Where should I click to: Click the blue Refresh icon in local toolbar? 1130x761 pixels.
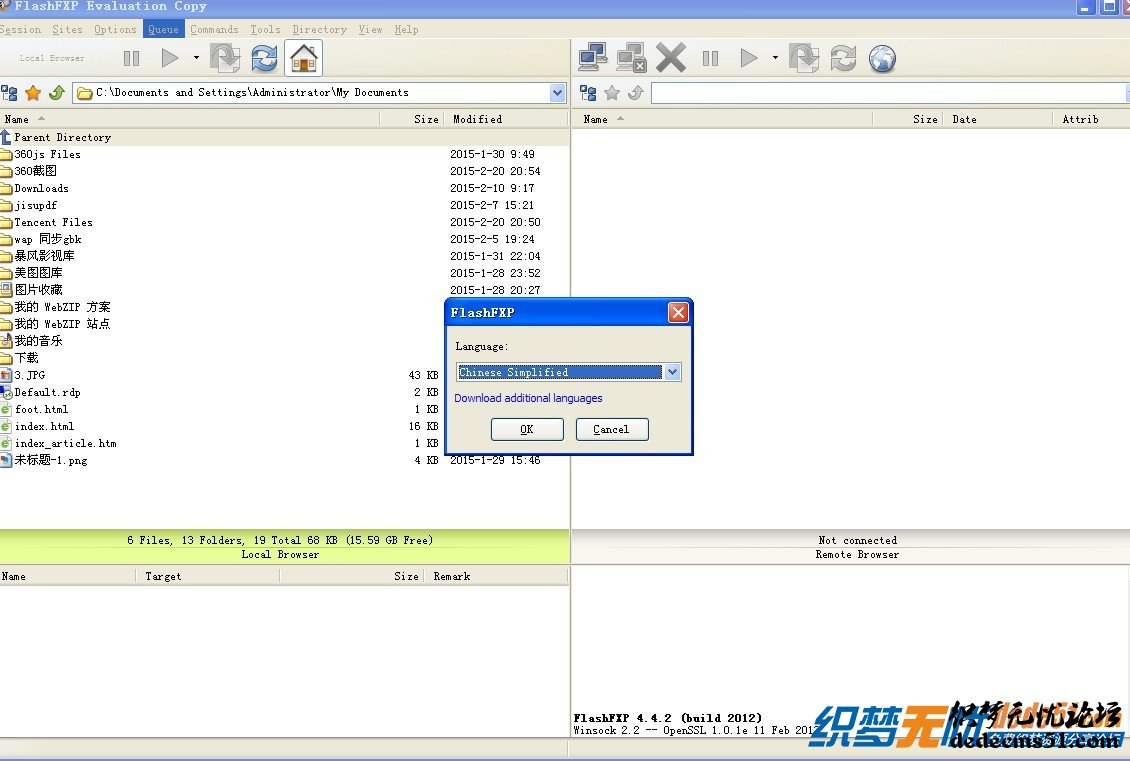[264, 58]
